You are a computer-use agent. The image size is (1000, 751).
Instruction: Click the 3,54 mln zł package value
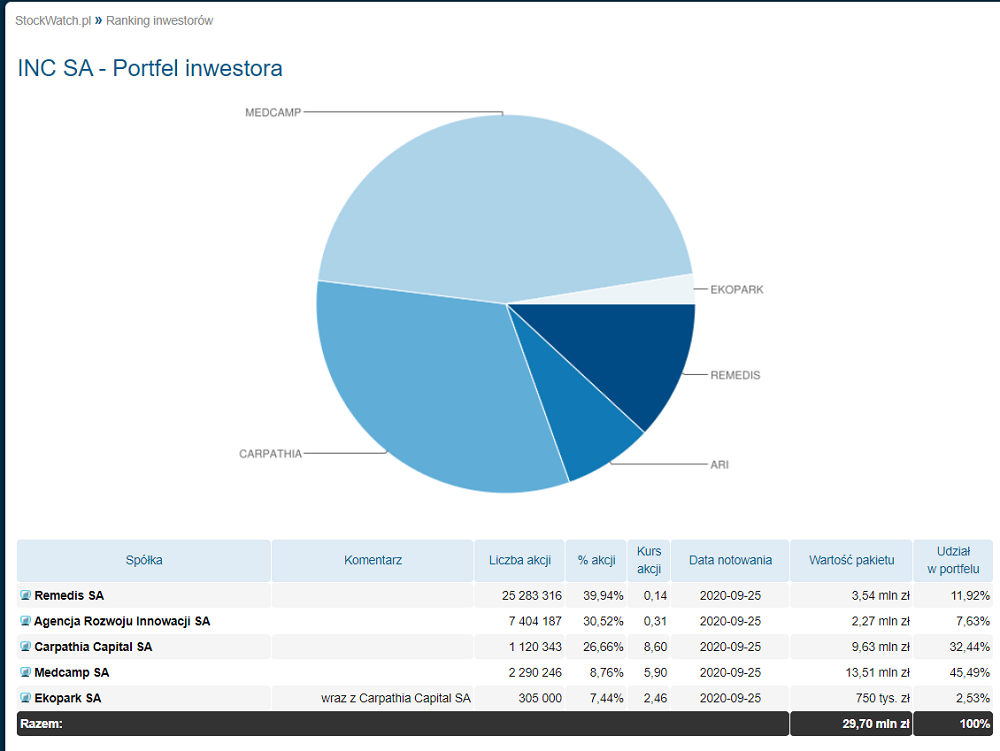pos(880,595)
